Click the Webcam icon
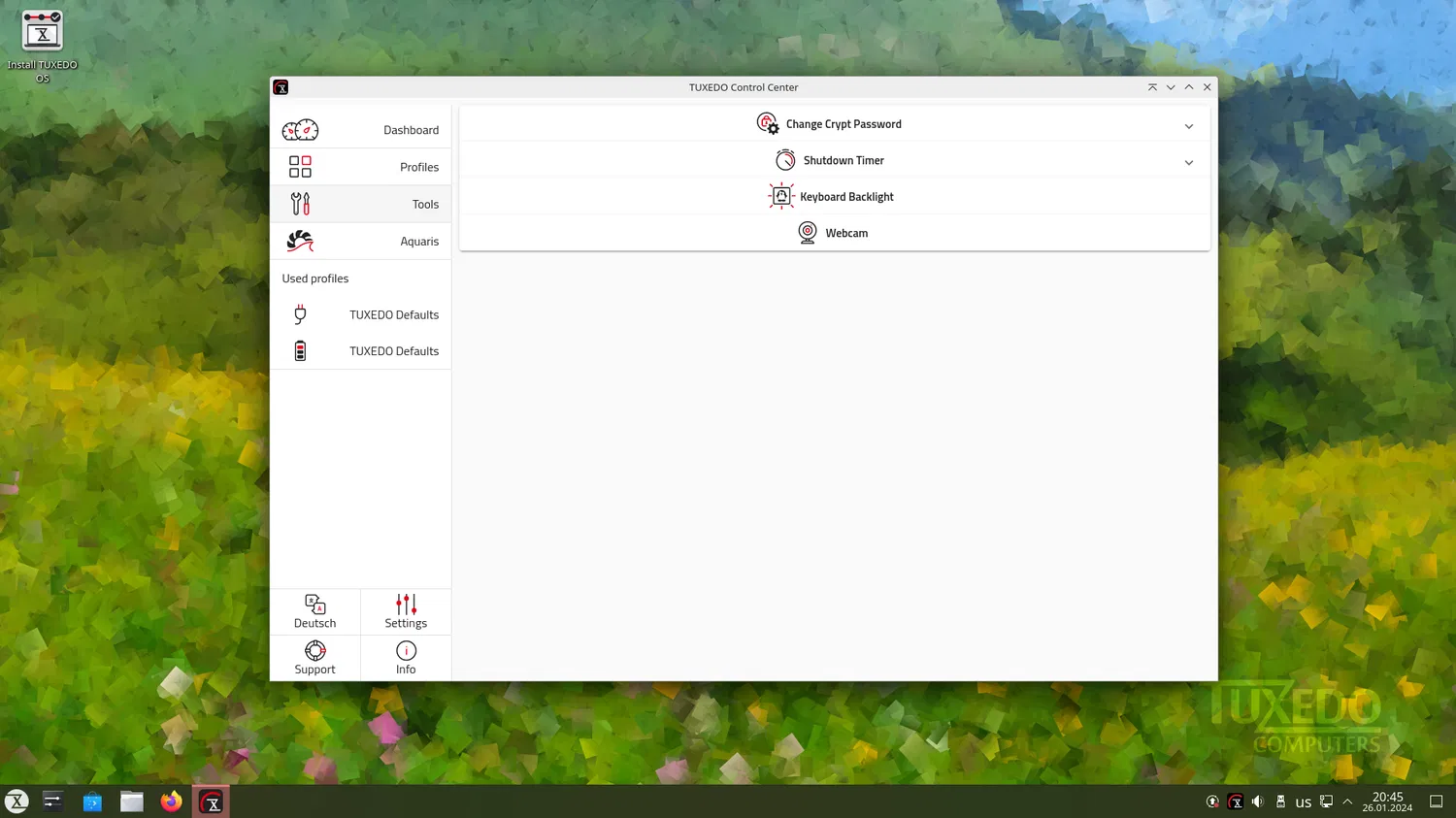The width and height of the screenshot is (1456, 818). tap(808, 233)
